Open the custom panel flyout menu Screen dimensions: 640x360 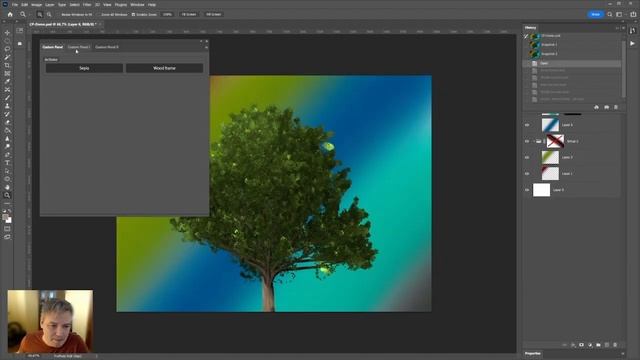[x=207, y=47]
